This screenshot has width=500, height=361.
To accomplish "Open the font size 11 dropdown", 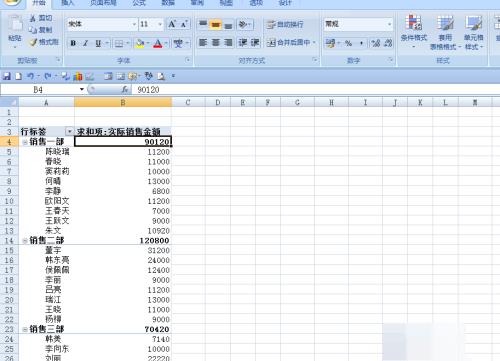I will 160,24.
